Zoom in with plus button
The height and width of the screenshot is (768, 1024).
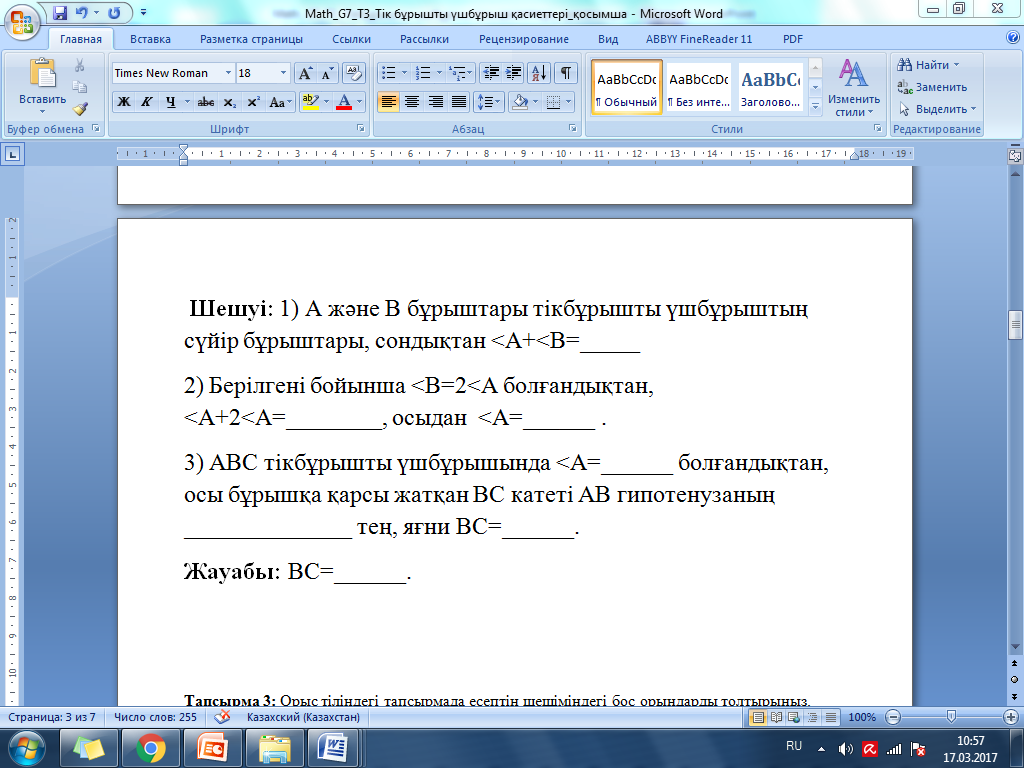[x=1011, y=717]
